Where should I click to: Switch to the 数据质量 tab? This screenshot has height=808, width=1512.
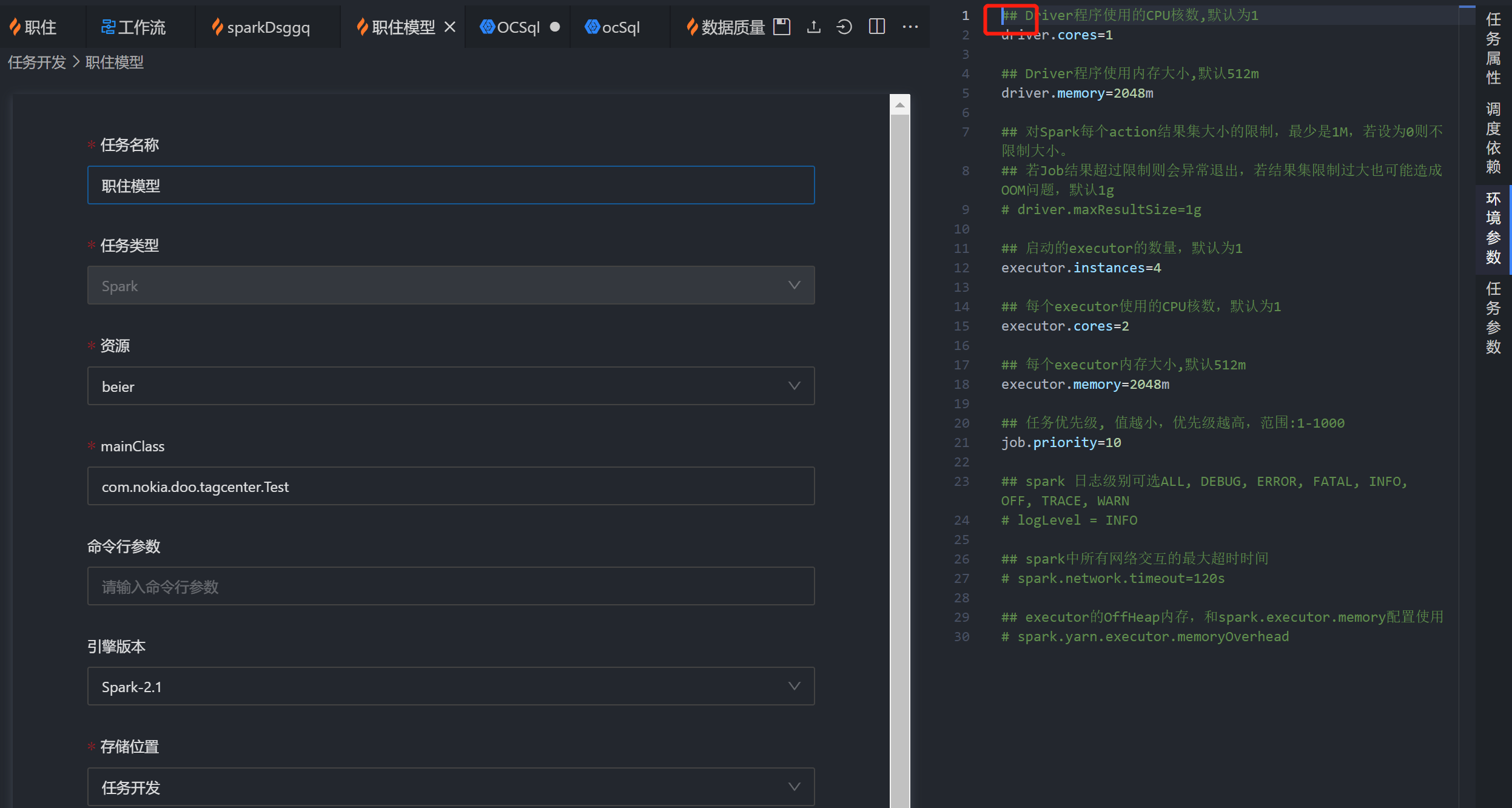(x=725, y=27)
